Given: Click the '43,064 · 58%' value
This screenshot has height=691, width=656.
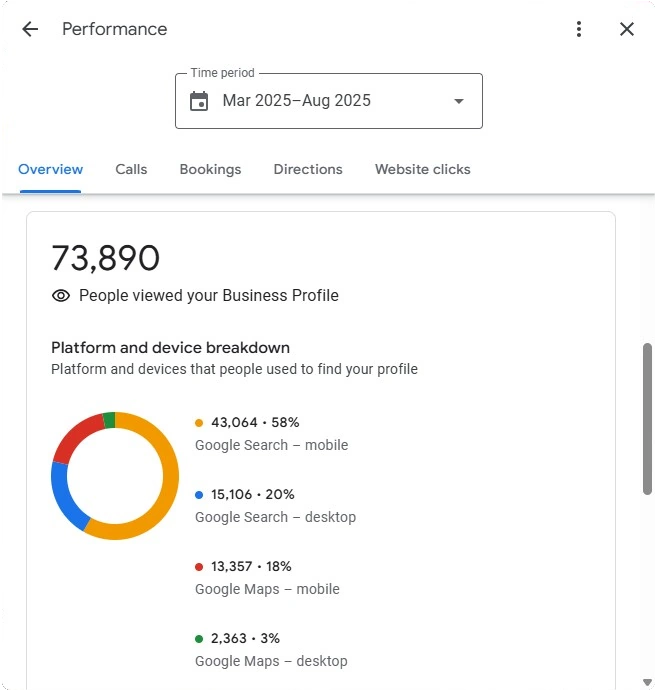Looking at the screenshot, I should pos(255,423).
